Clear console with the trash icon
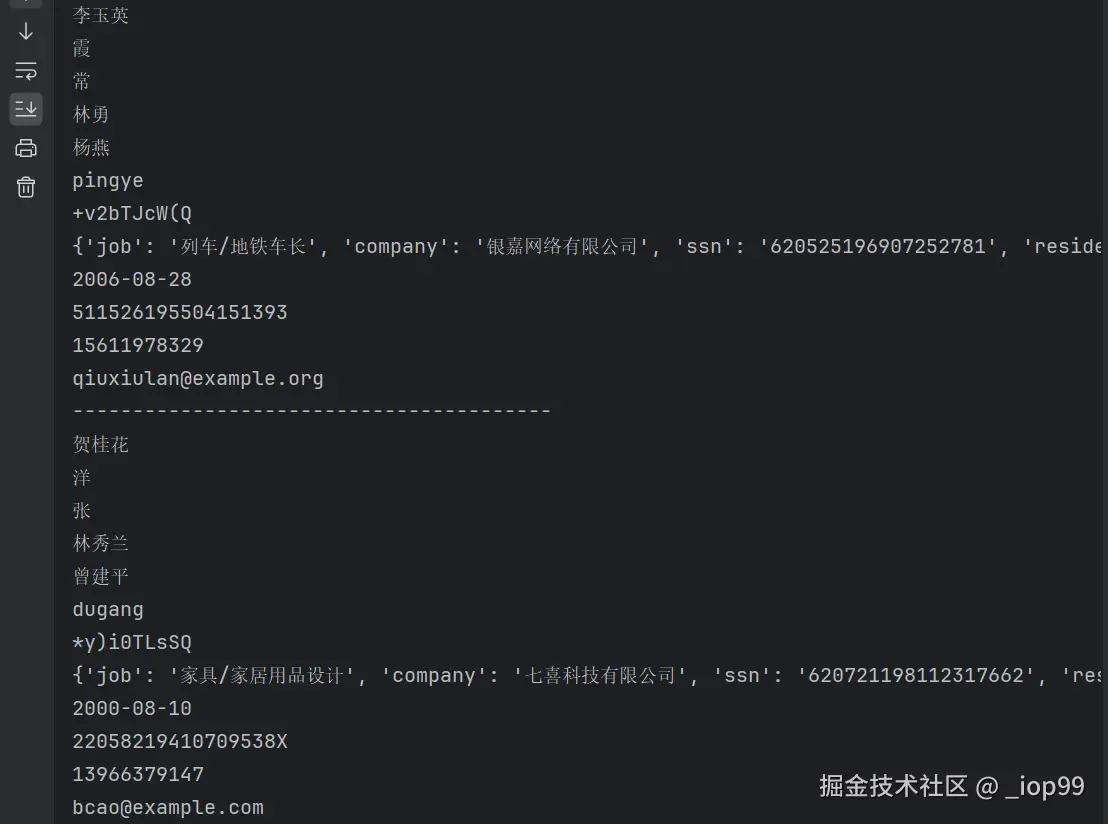 click(26, 187)
